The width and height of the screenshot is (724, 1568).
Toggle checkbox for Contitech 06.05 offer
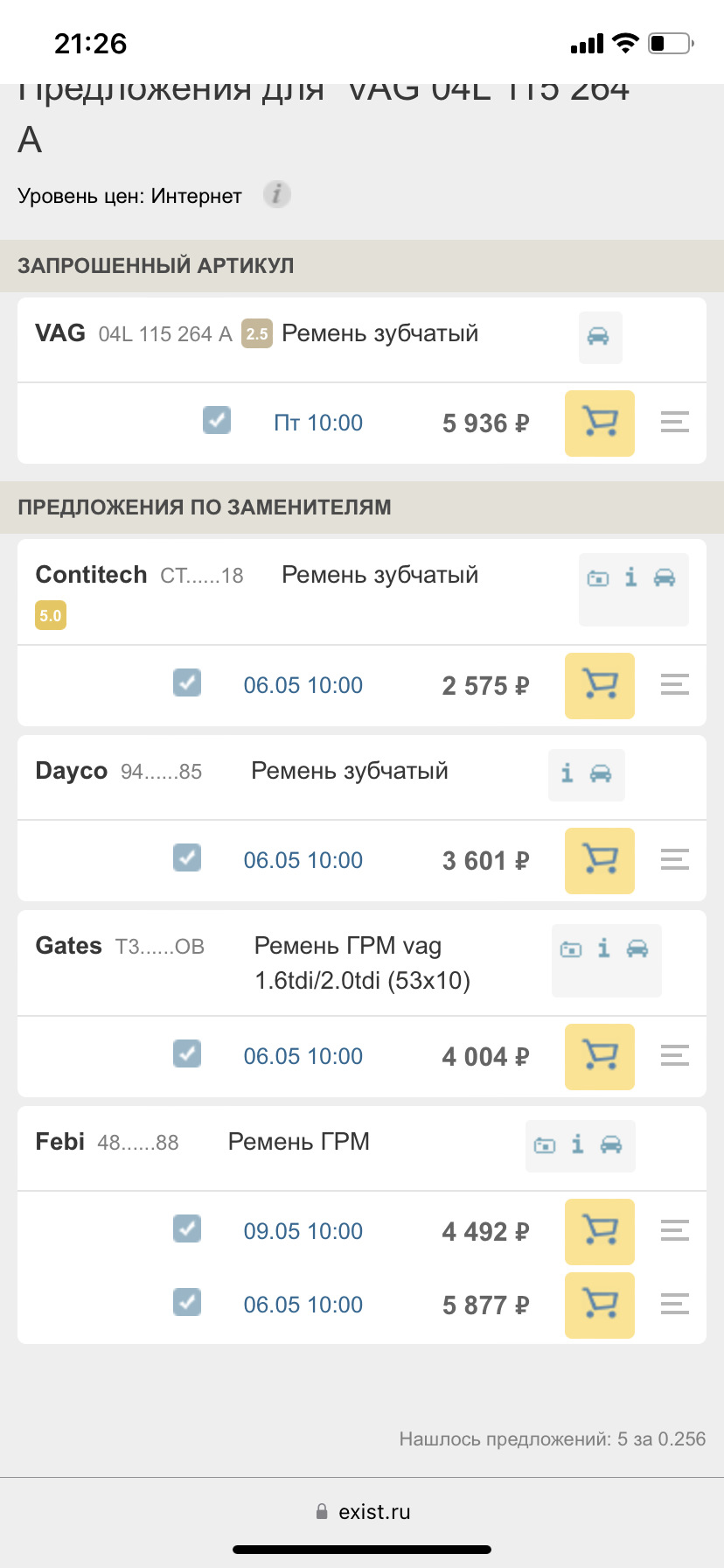tap(187, 682)
